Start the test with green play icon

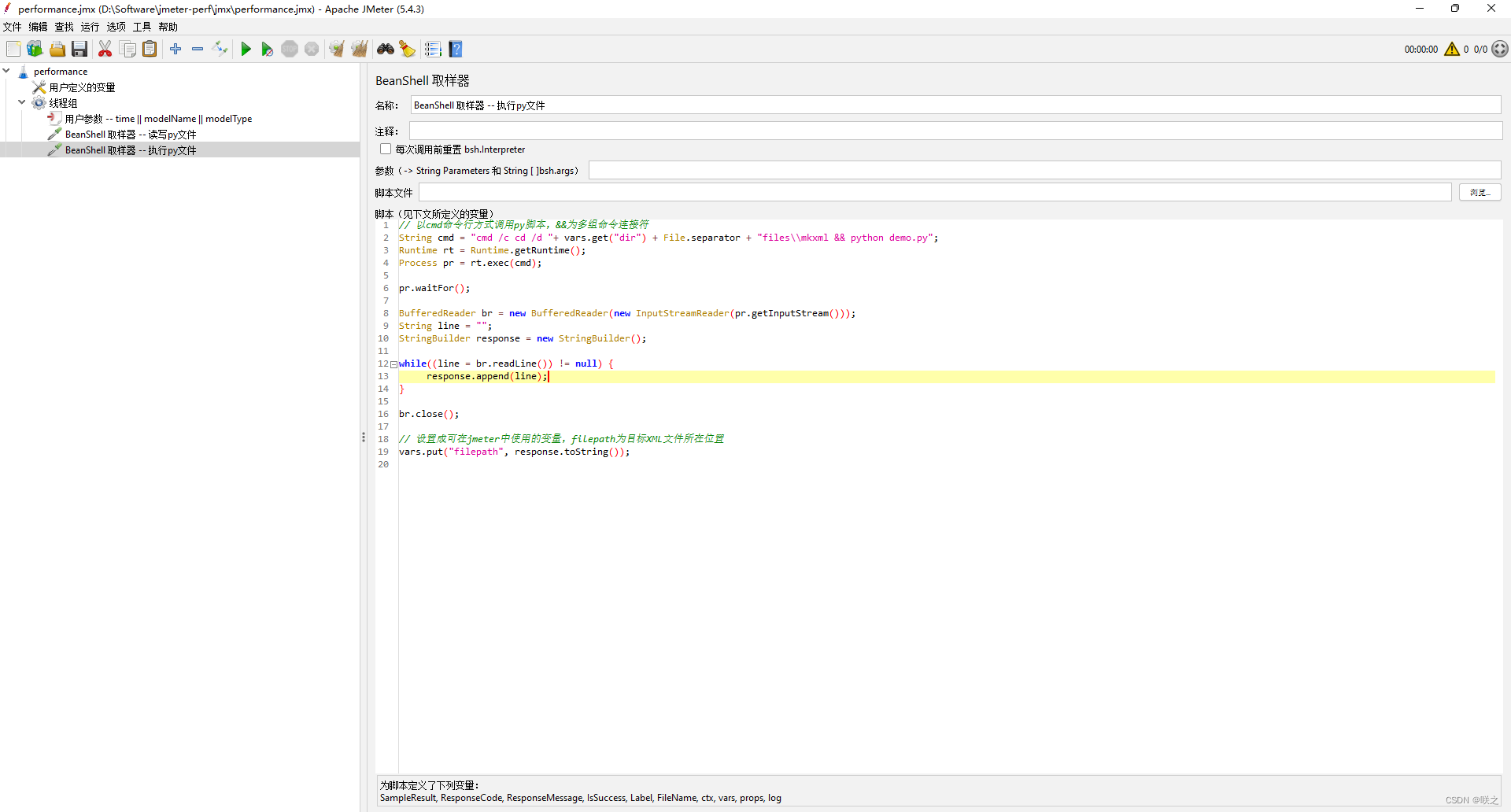(x=246, y=49)
